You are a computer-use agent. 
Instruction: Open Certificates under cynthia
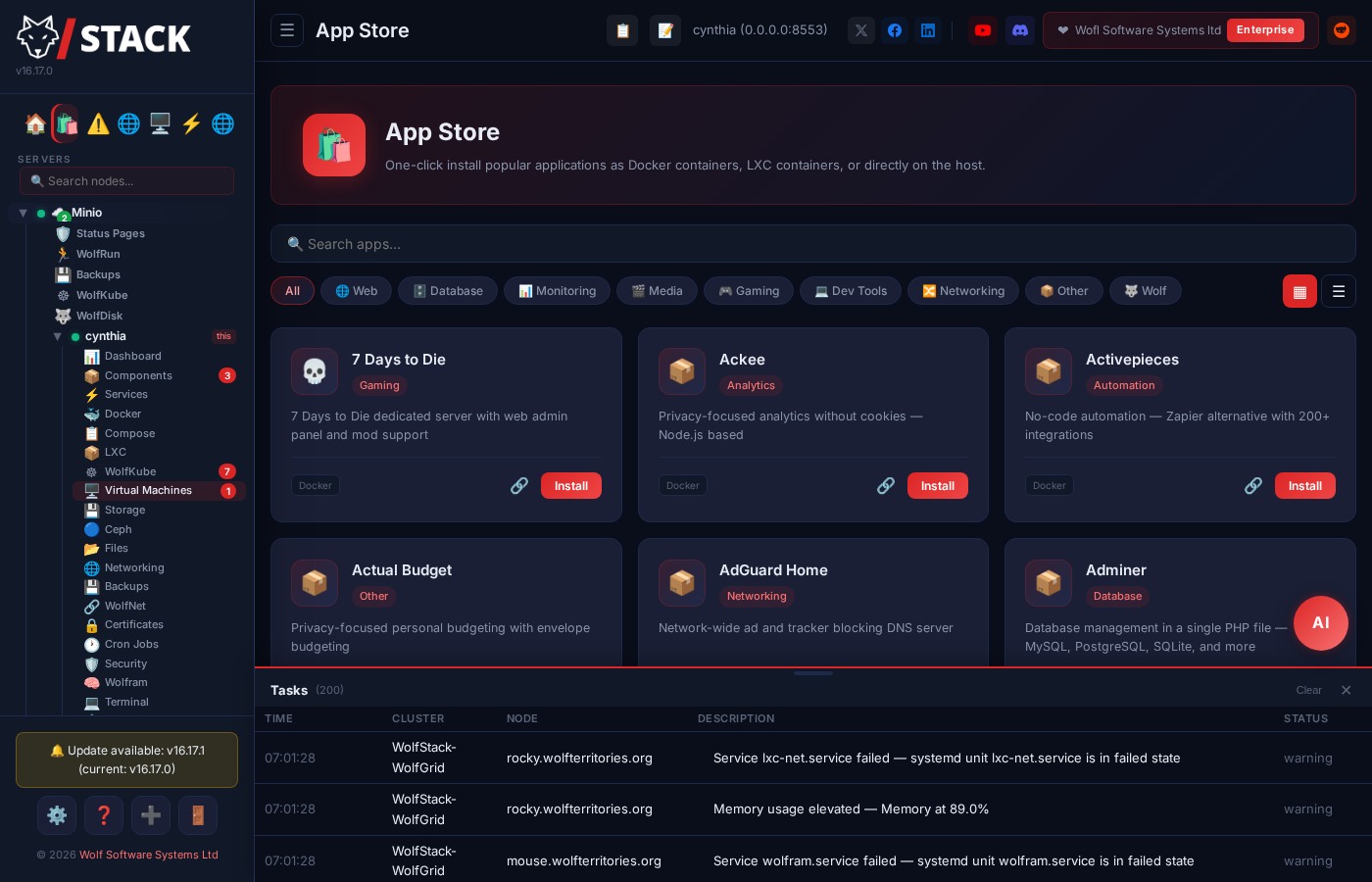tap(160, 624)
